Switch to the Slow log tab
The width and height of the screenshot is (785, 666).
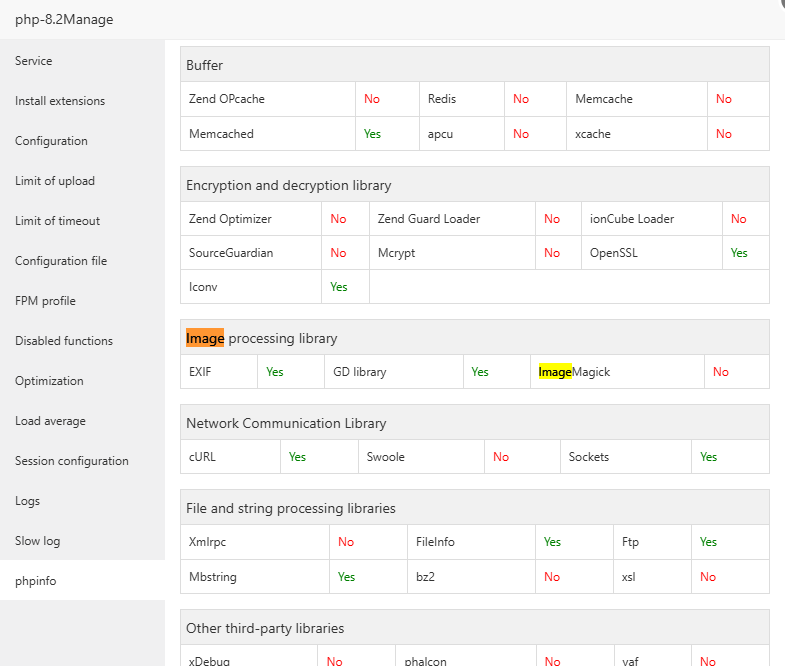click(37, 541)
